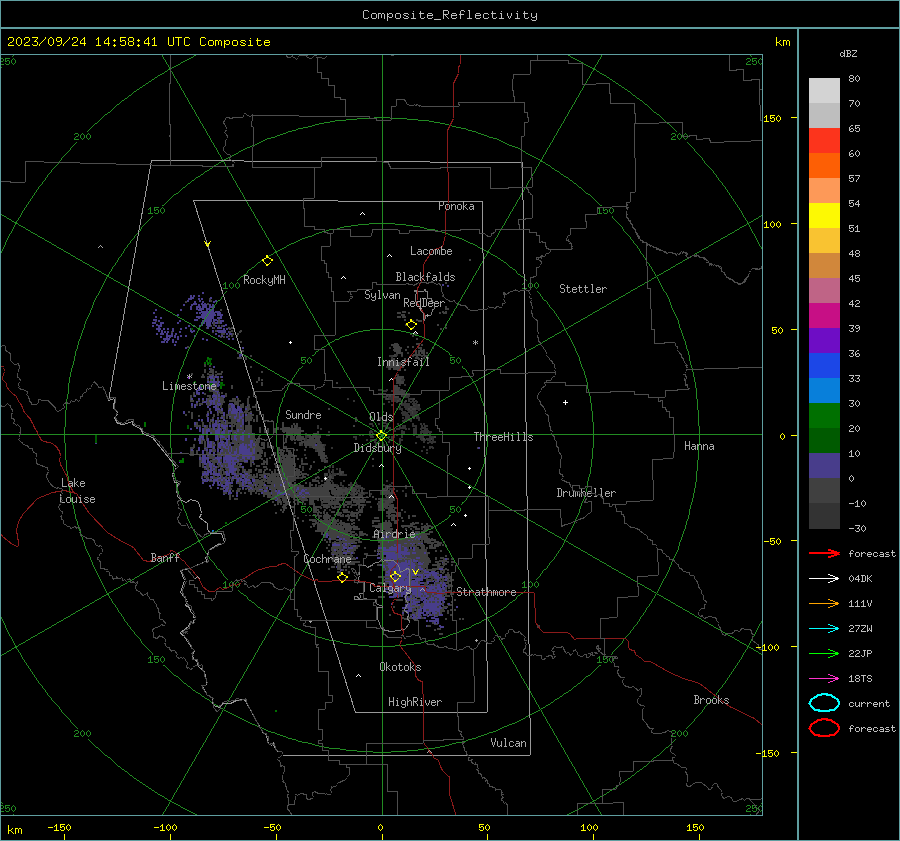Click the yellow diamond marker at RockyMH
This screenshot has height=841, width=900.
point(267,261)
